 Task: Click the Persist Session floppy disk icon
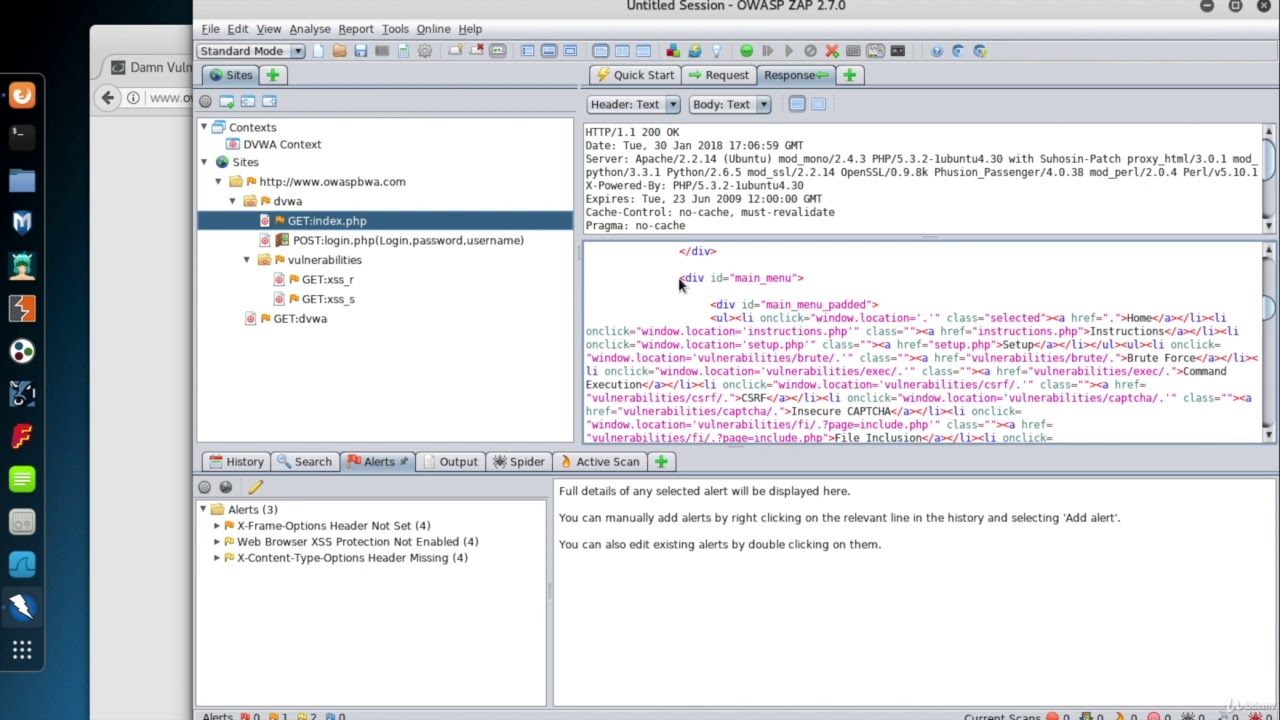360,51
